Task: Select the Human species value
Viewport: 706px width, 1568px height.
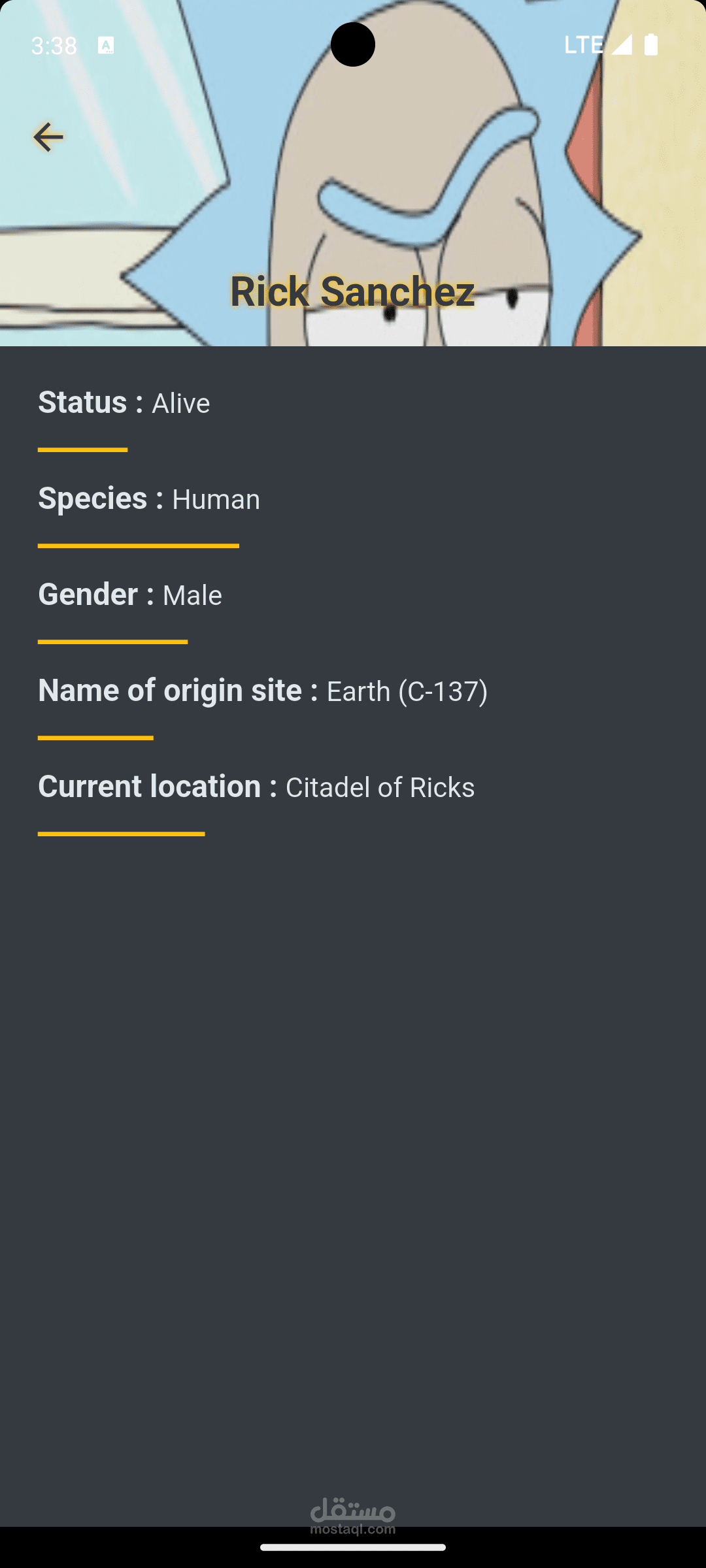Action: coord(216,500)
